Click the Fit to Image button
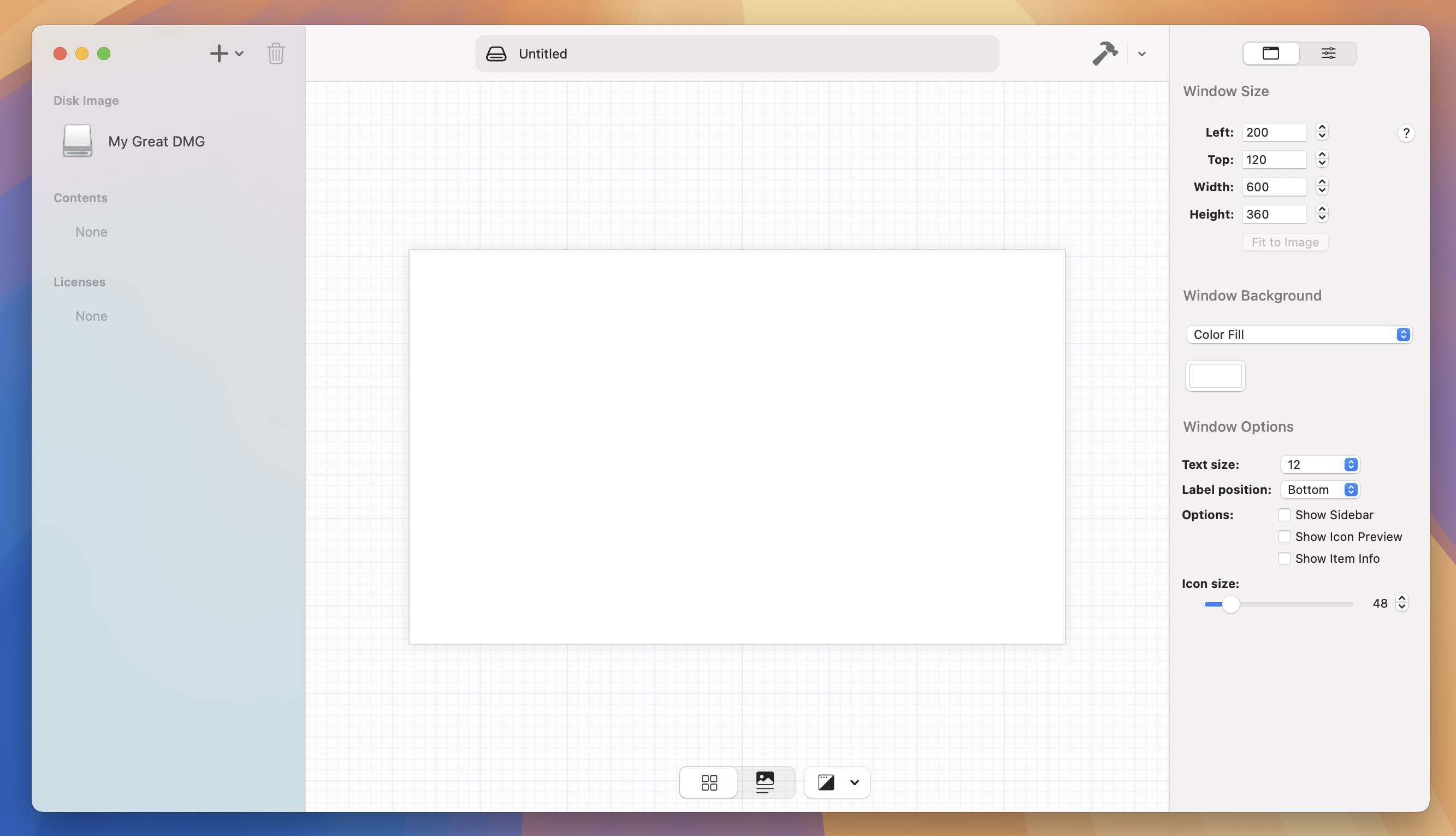The height and width of the screenshot is (836, 1456). click(1285, 242)
